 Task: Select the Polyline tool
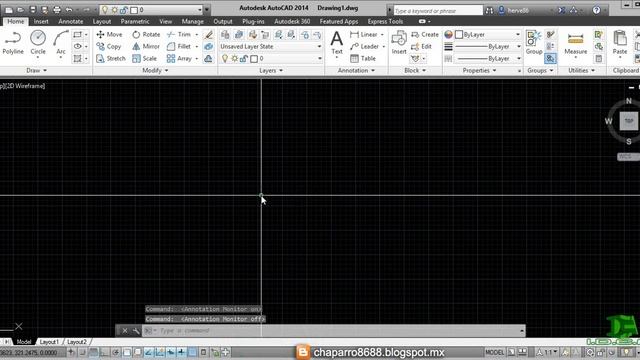[13, 43]
